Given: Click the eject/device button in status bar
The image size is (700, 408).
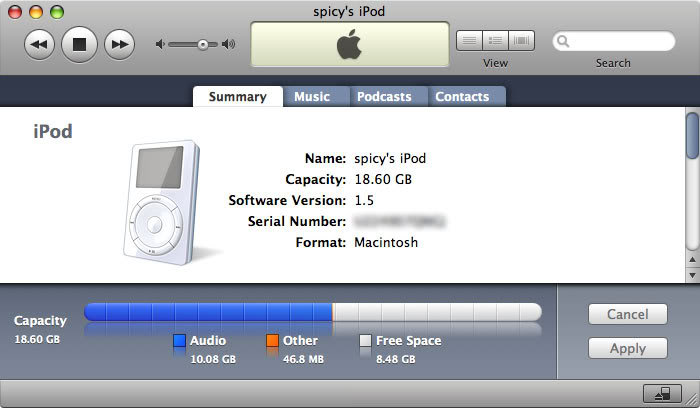Looking at the screenshot, I should 662,394.
